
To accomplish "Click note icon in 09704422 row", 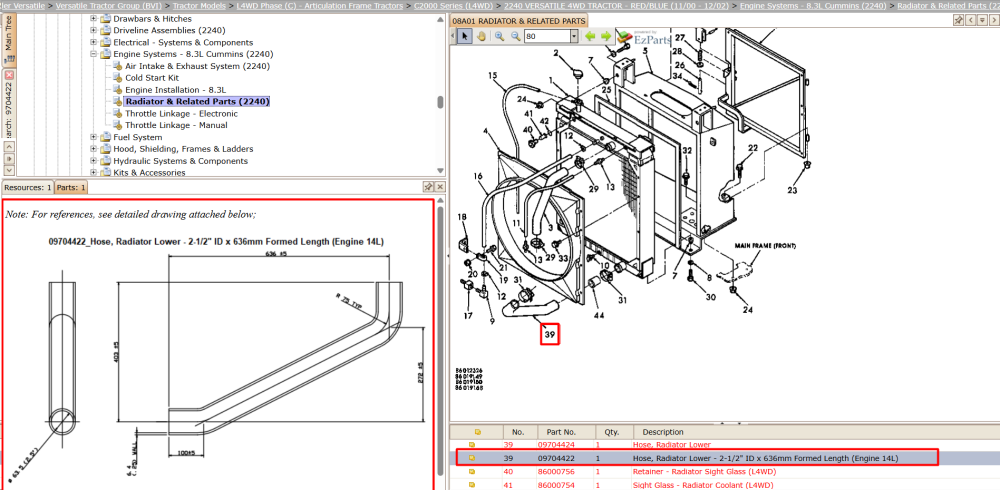I will 472,458.
